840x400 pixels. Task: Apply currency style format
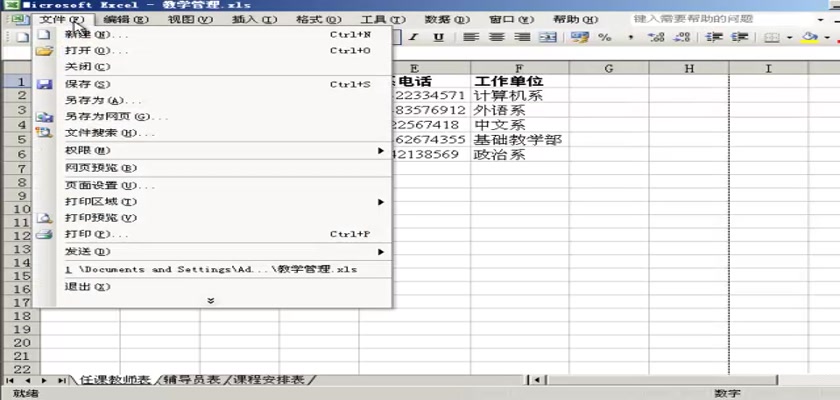pyautogui.click(x=580, y=37)
